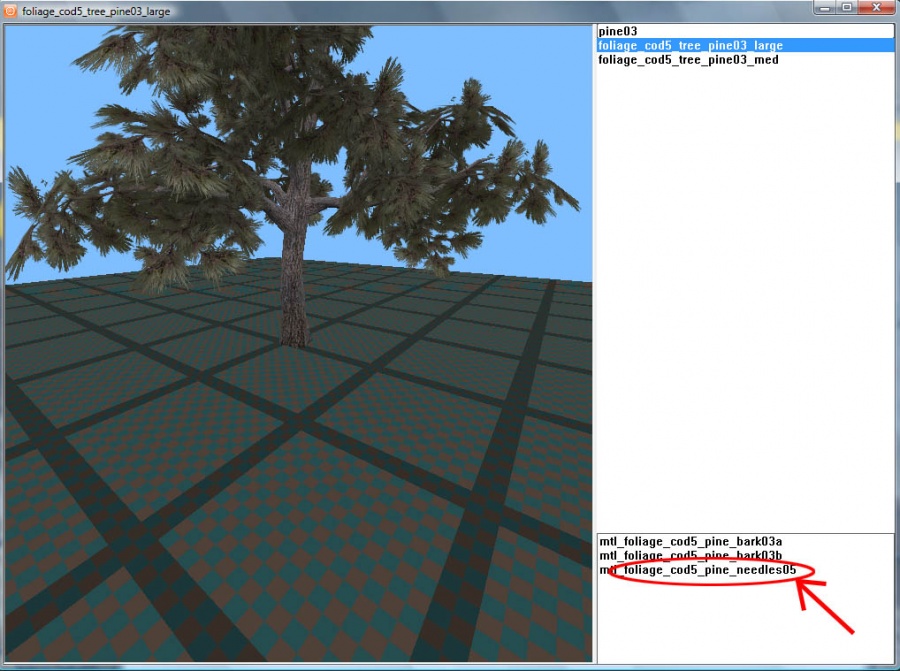Maximize the model viewer window
The image size is (900, 671).
(846, 8)
